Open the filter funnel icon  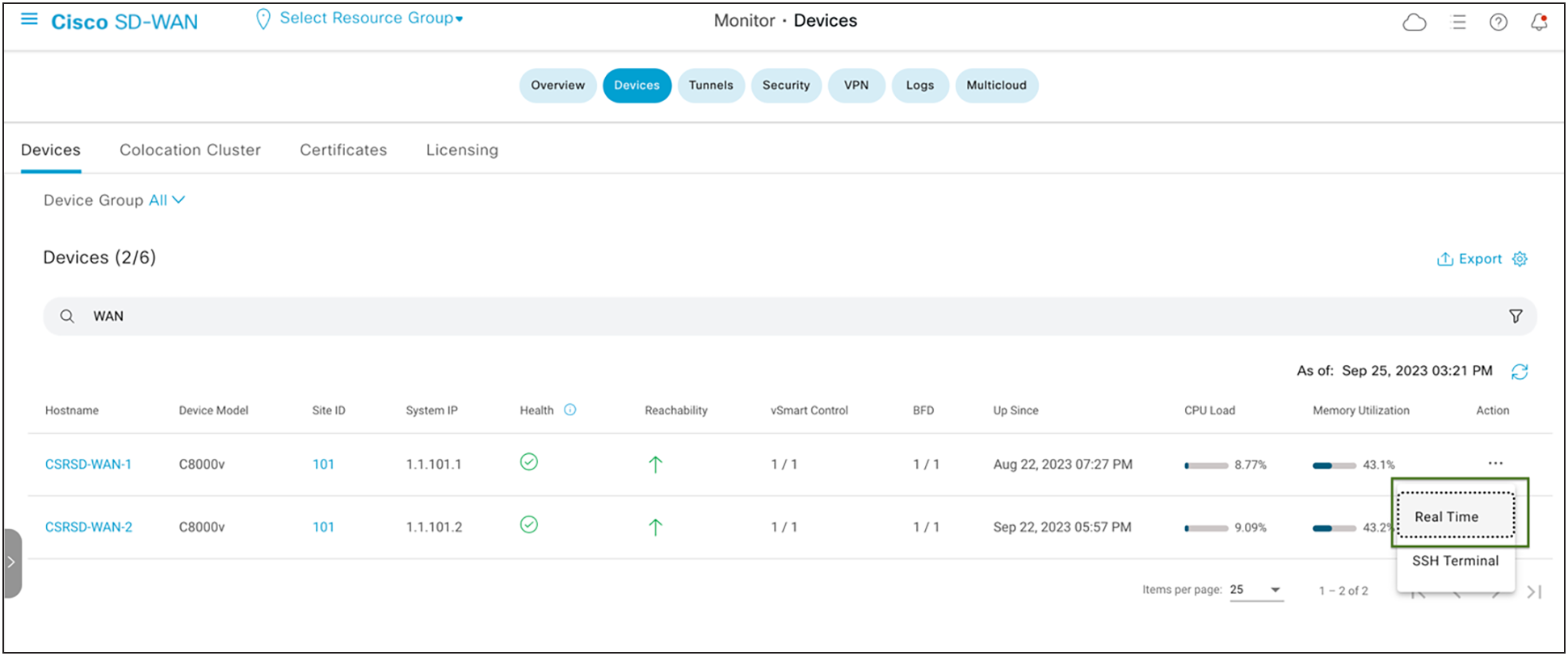1515,317
